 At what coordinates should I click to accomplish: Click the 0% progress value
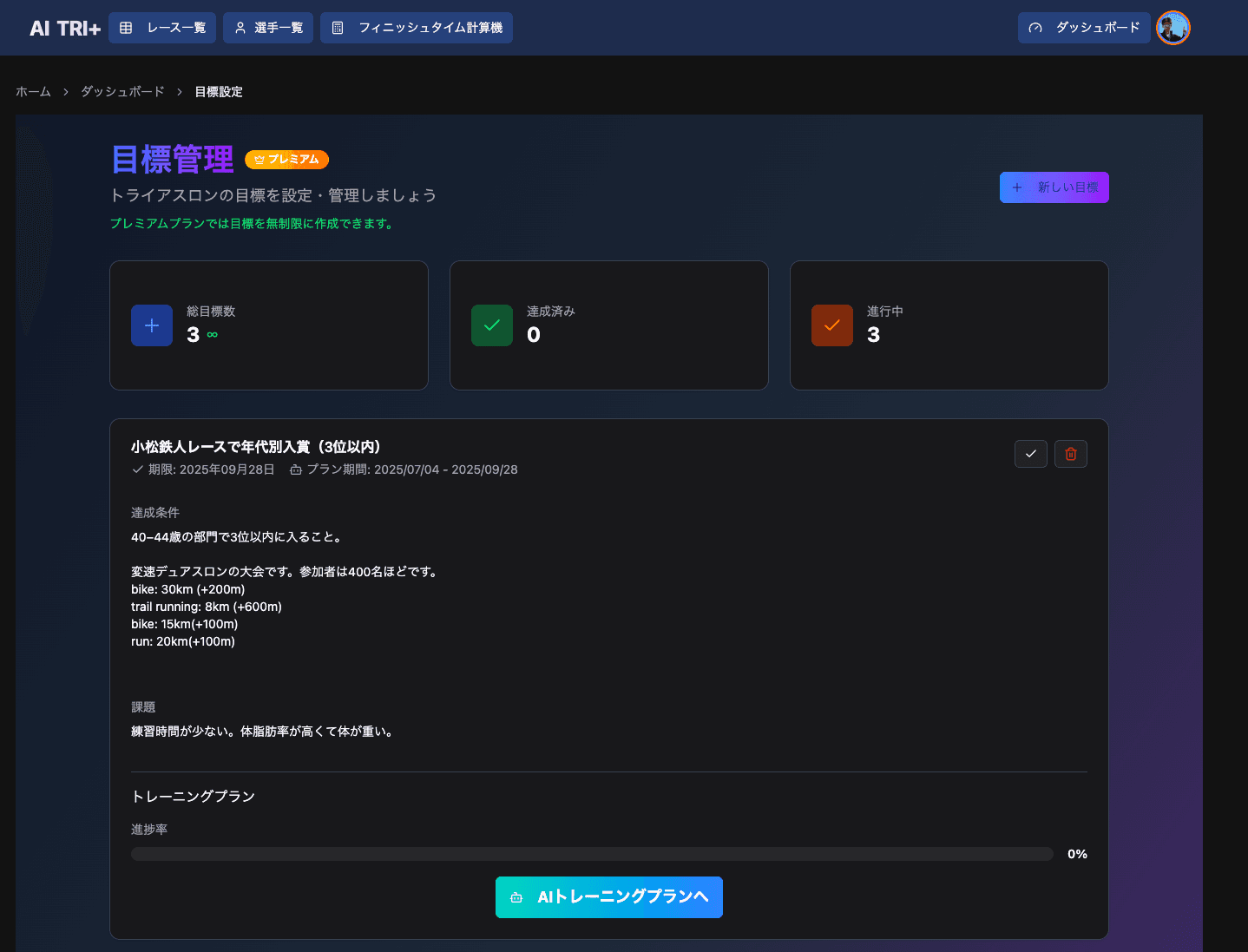[x=1077, y=854]
